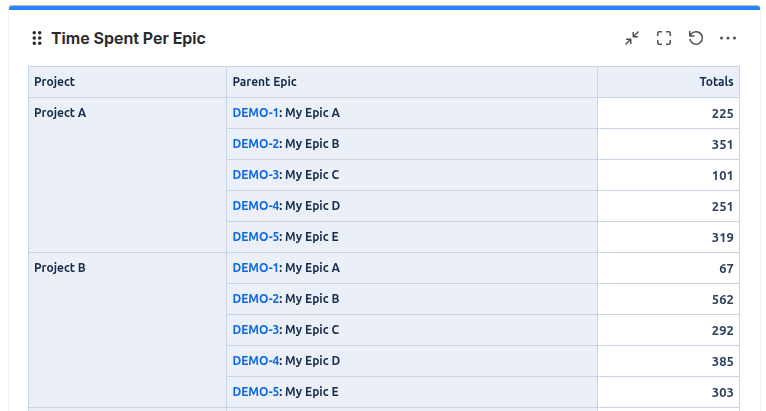Open DEMO-1 link under Project B

(x=255, y=268)
